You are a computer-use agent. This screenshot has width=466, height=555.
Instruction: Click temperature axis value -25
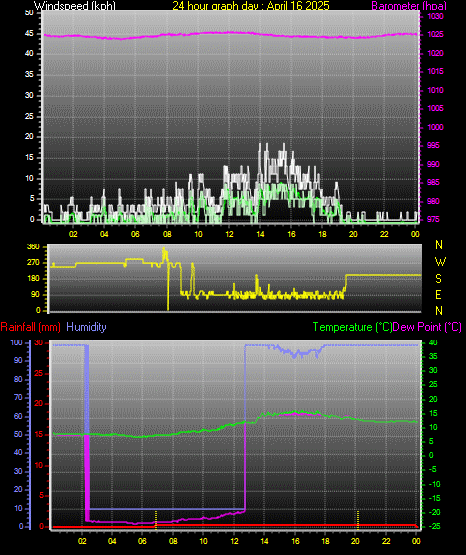click(435, 526)
